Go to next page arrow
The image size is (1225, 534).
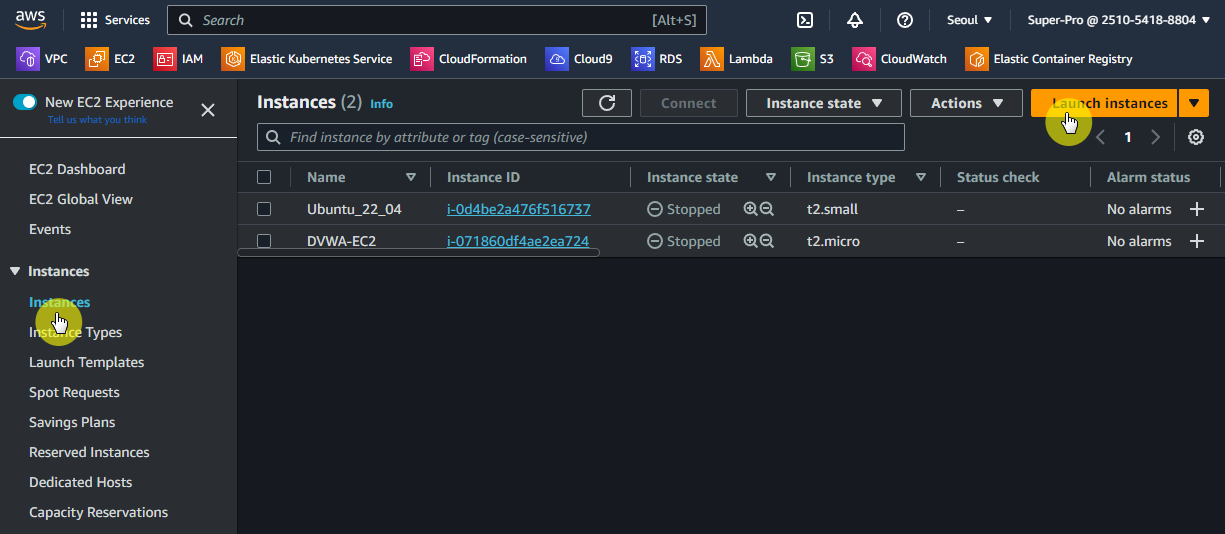(1156, 138)
